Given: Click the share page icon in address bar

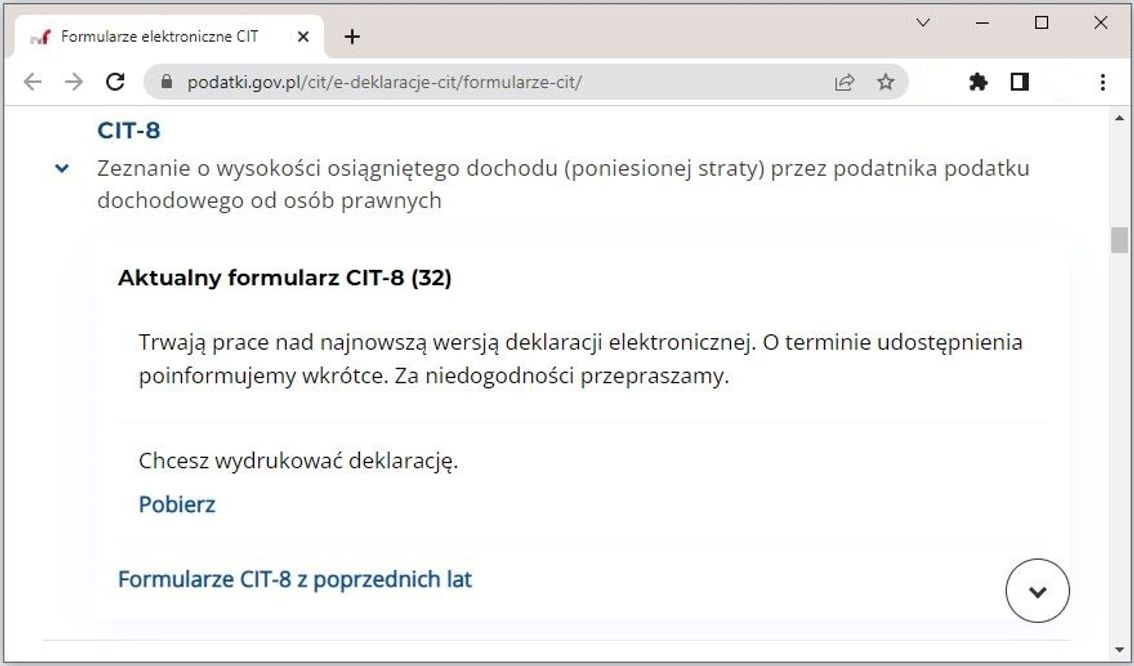Looking at the screenshot, I should [x=845, y=82].
